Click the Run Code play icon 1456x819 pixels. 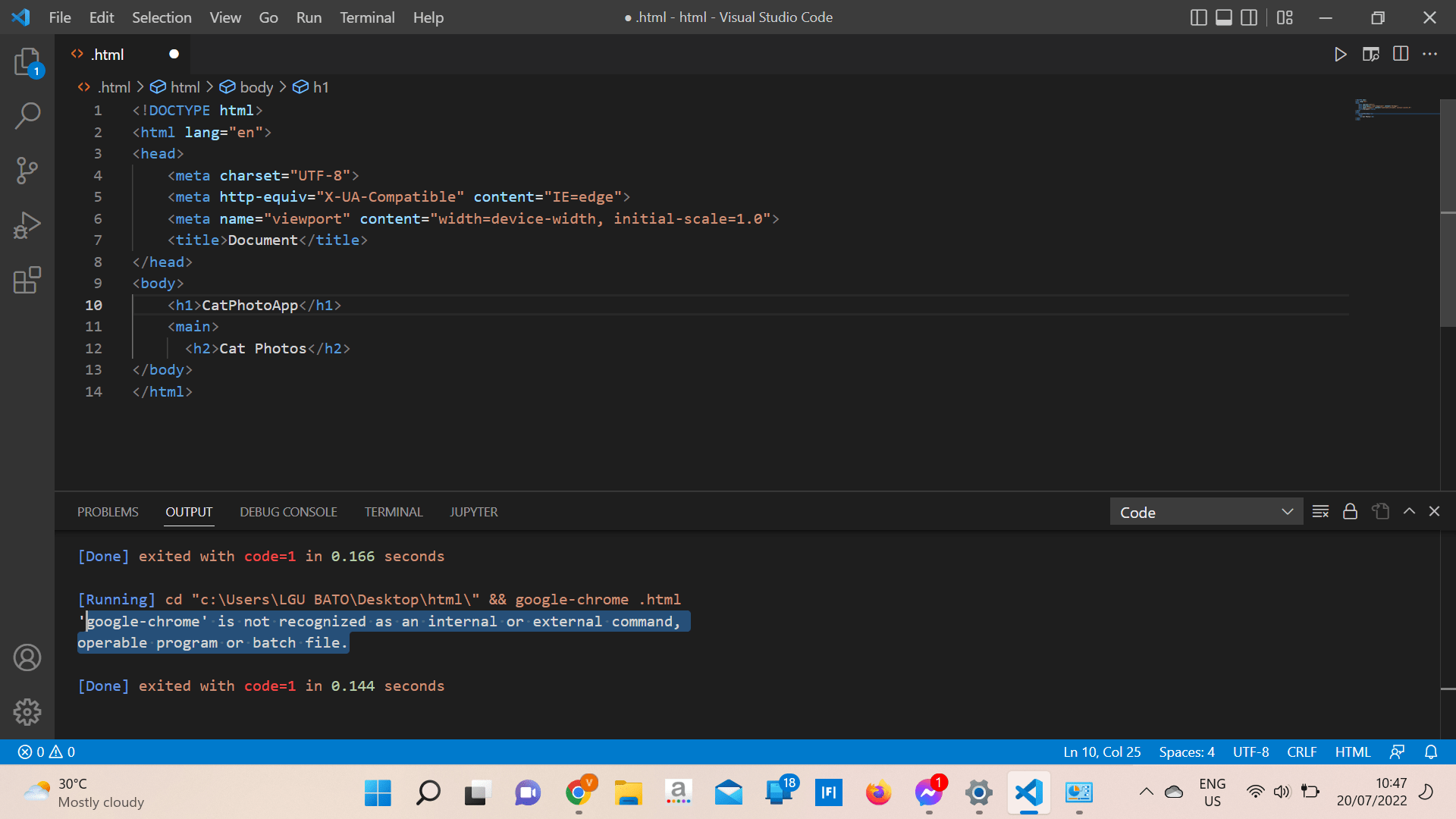click(1340, 55)
